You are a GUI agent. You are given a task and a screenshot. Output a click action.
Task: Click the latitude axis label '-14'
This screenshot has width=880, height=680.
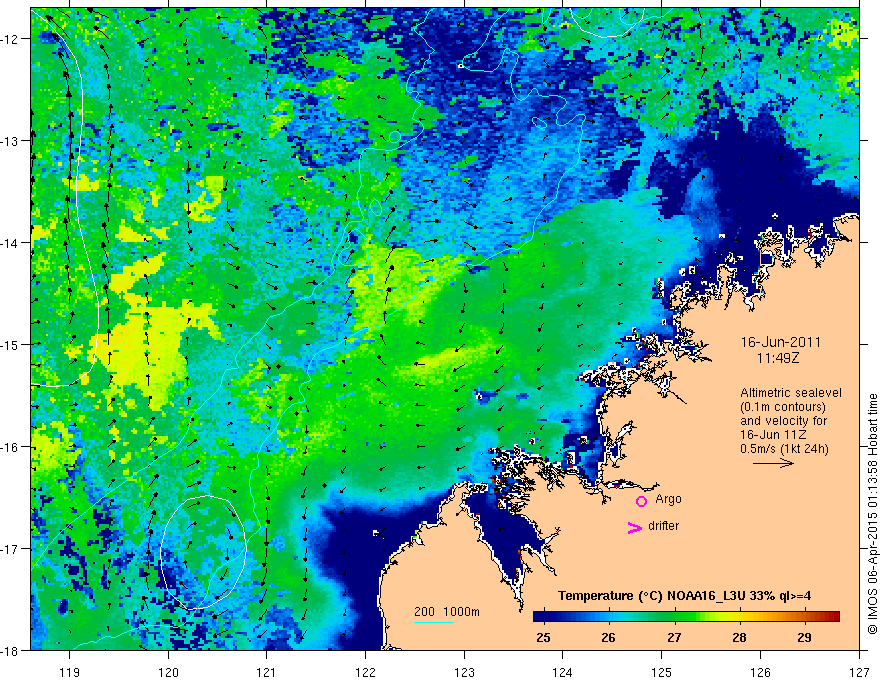click(x=11, y=243)
